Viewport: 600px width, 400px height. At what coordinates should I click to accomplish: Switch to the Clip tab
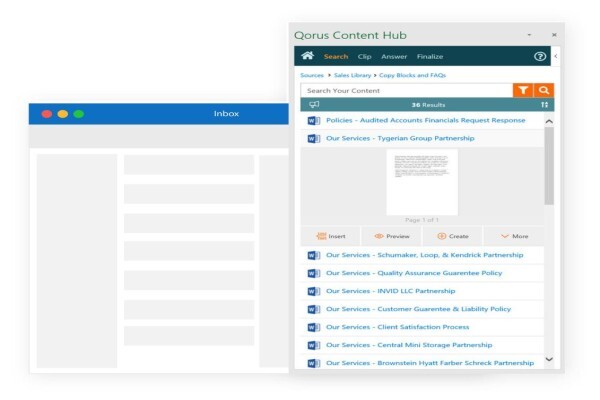pos(364,56)
